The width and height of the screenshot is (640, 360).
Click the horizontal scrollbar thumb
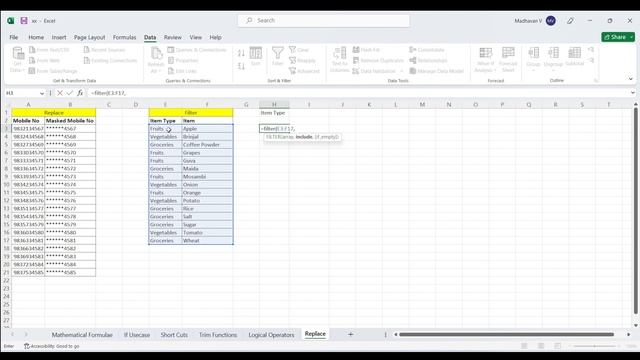(x=506, y=334)
